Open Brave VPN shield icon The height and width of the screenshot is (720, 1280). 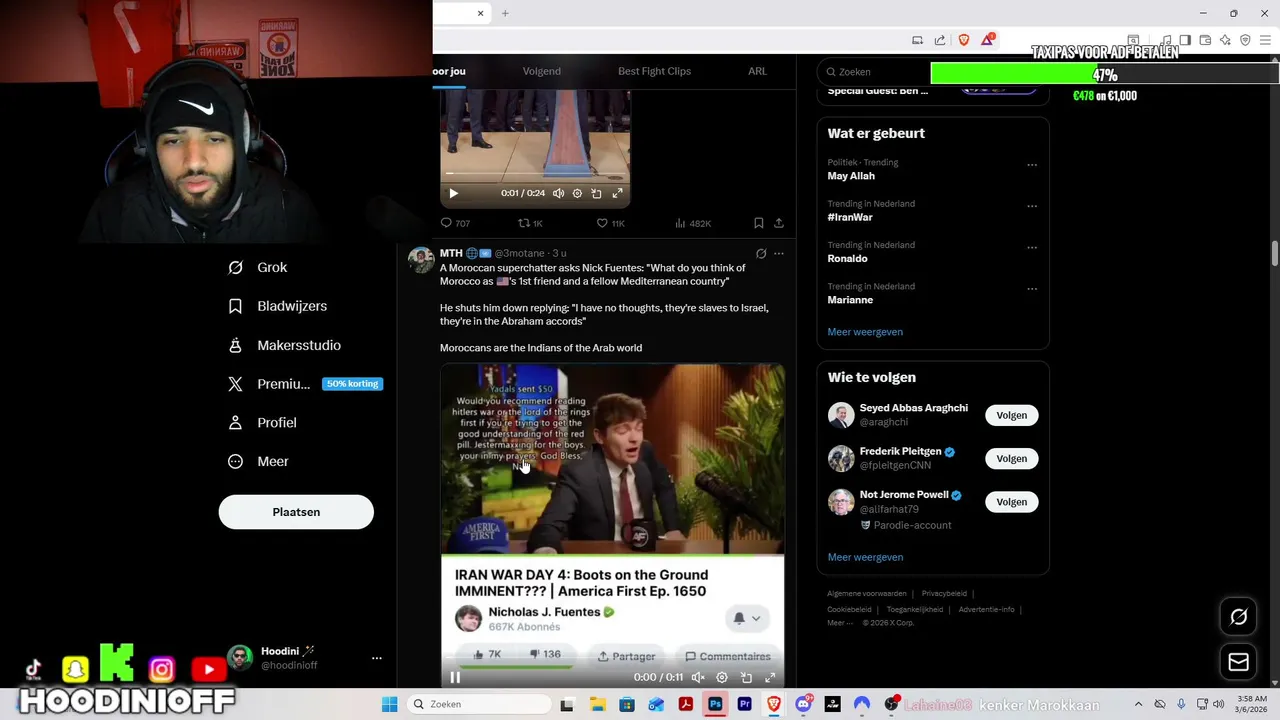click(x=1245, y=40)
